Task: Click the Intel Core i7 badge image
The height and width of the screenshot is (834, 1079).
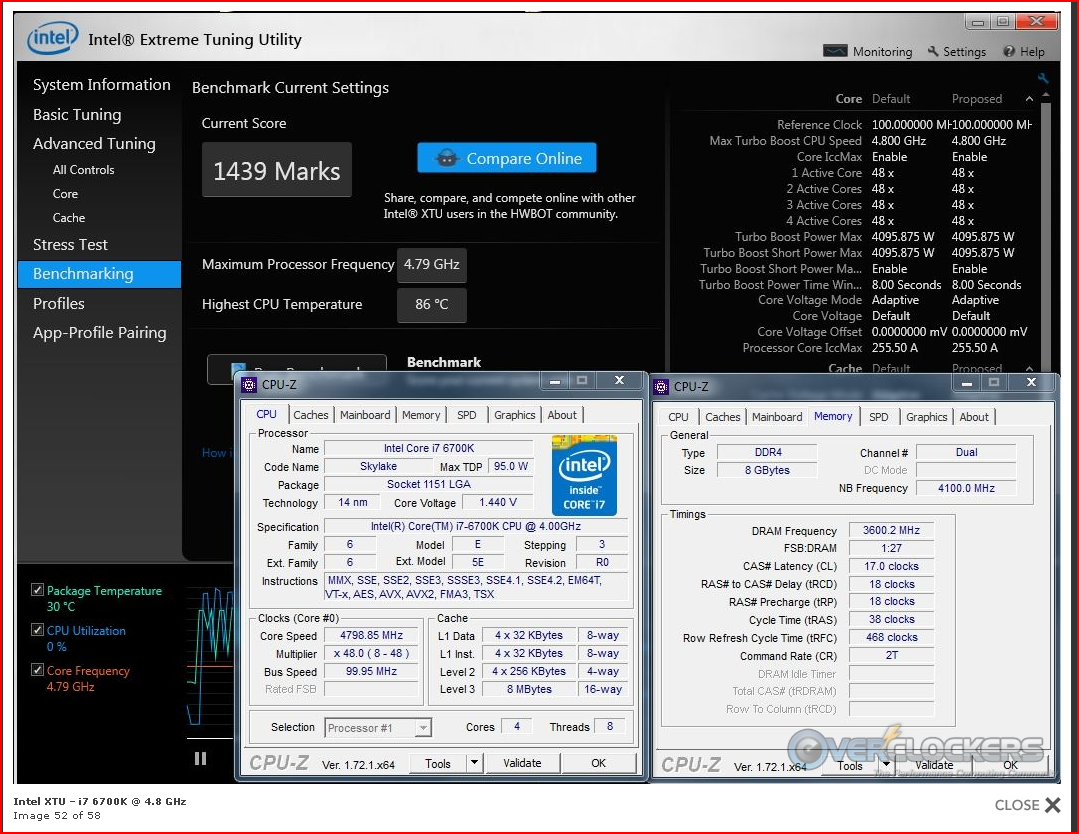Action: coord(584,475)
